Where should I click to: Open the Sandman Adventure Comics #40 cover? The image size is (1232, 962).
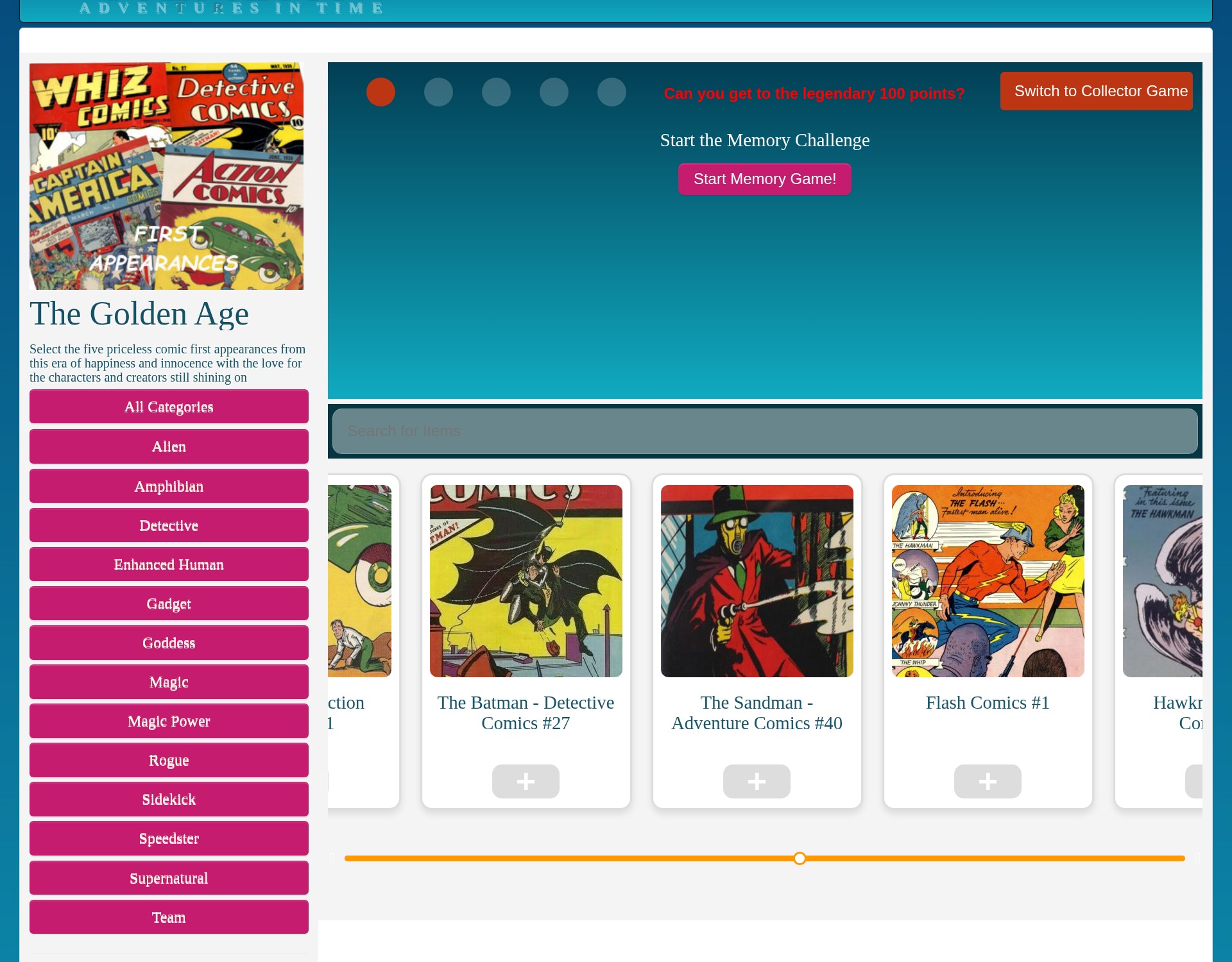757,581
